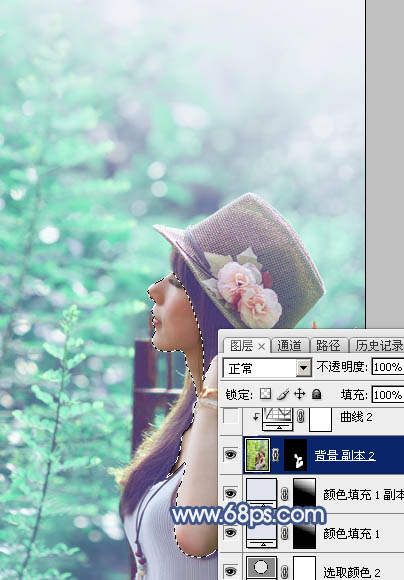Click link icon on 选取颜色 2 layer

pos(284,572)
